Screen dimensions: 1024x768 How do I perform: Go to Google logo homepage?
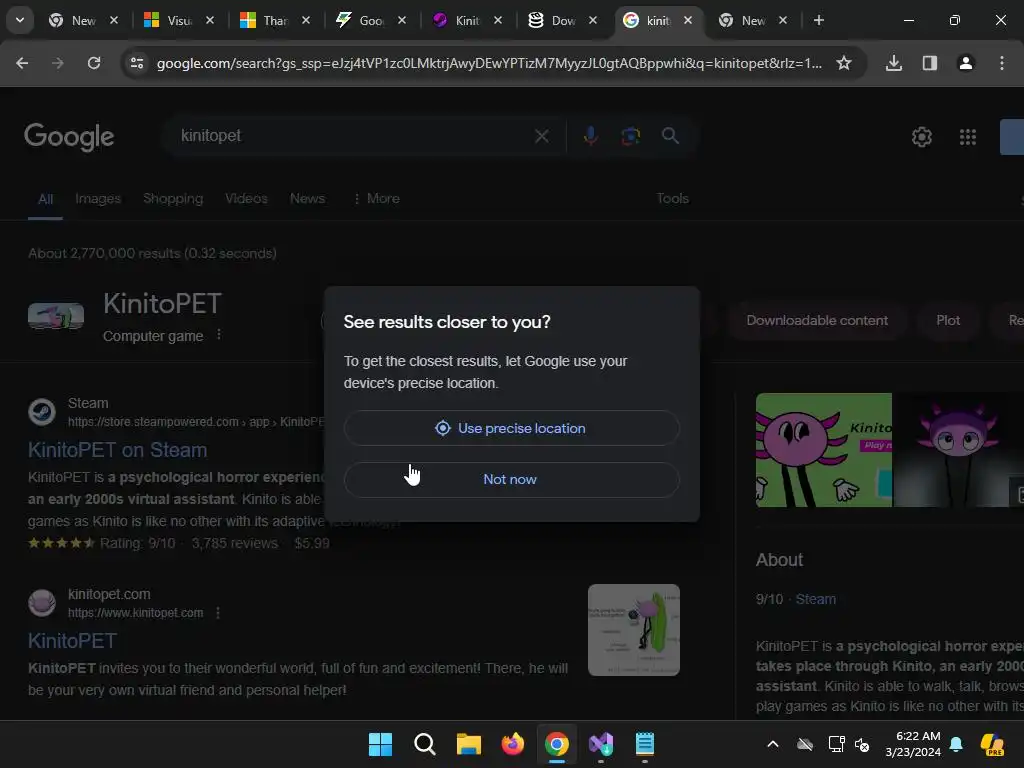[69, 136]
